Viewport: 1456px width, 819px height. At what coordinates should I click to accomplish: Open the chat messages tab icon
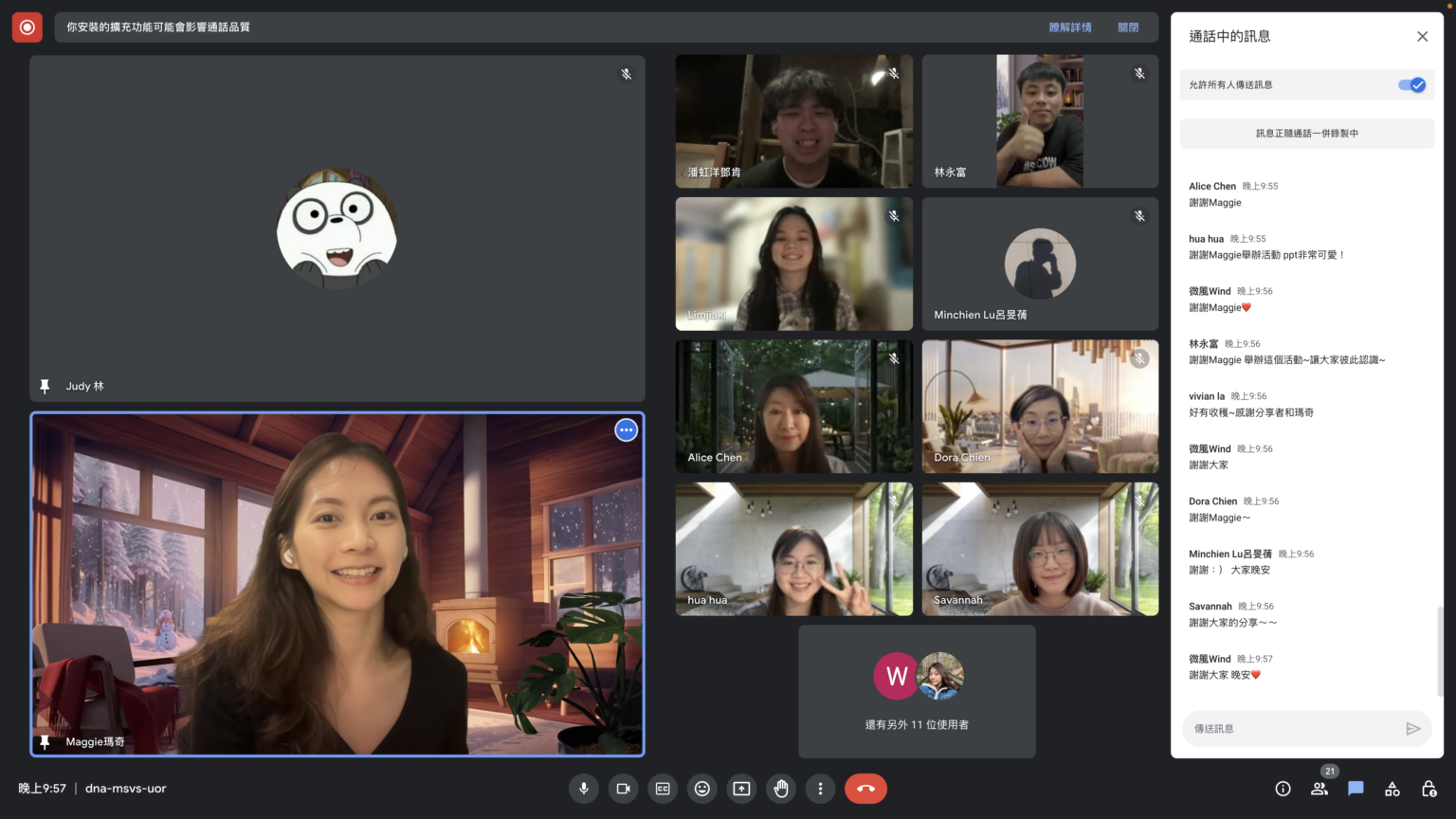[1356, 789]
